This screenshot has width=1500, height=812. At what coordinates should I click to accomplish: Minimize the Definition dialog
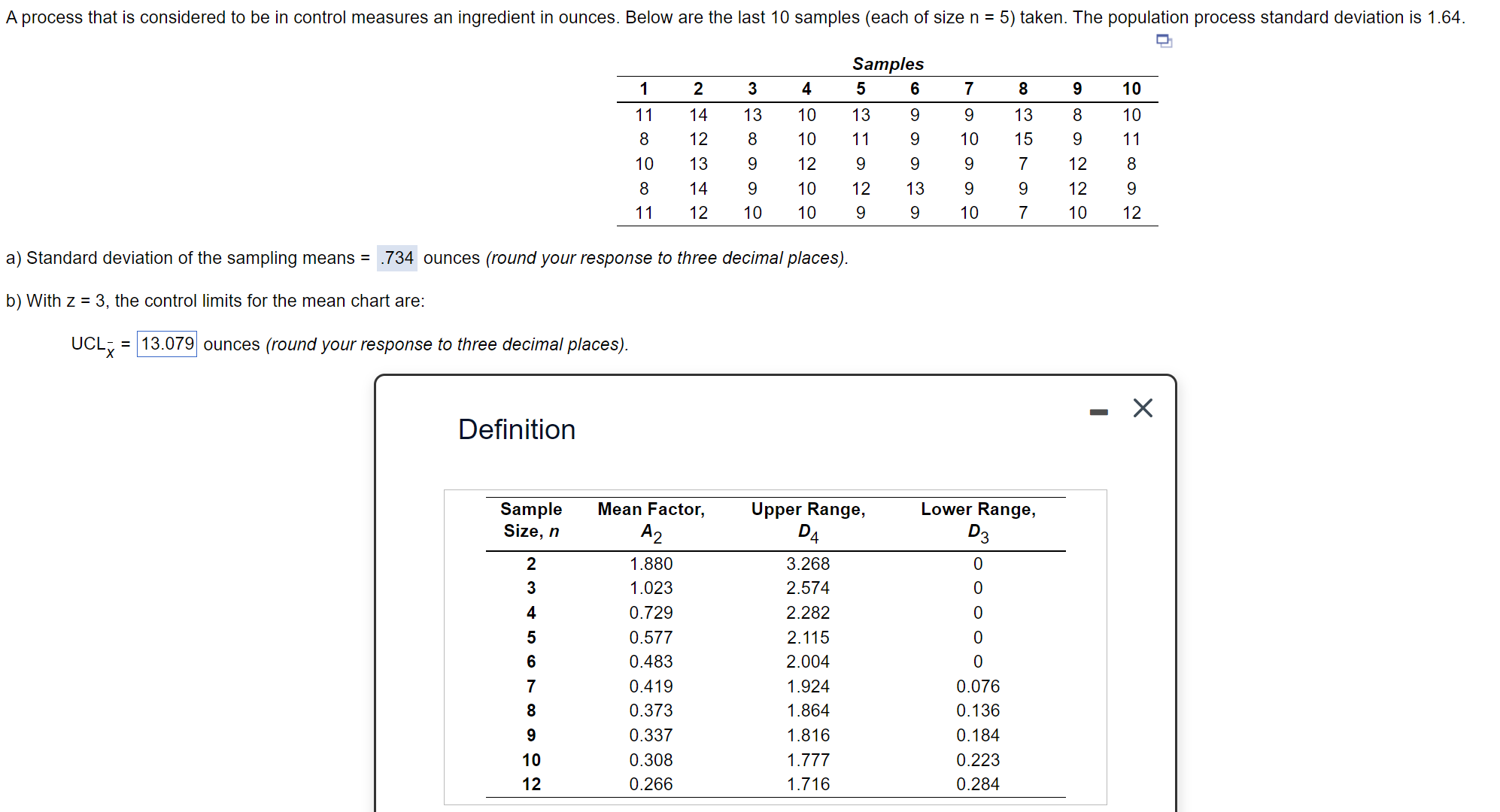(x=1098, y=411)
